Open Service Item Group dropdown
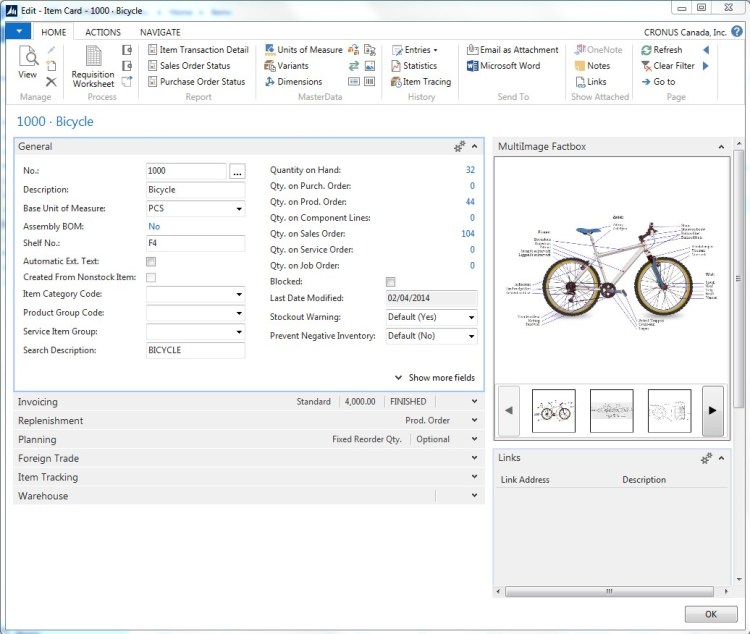750x634 pixels. 239,332
